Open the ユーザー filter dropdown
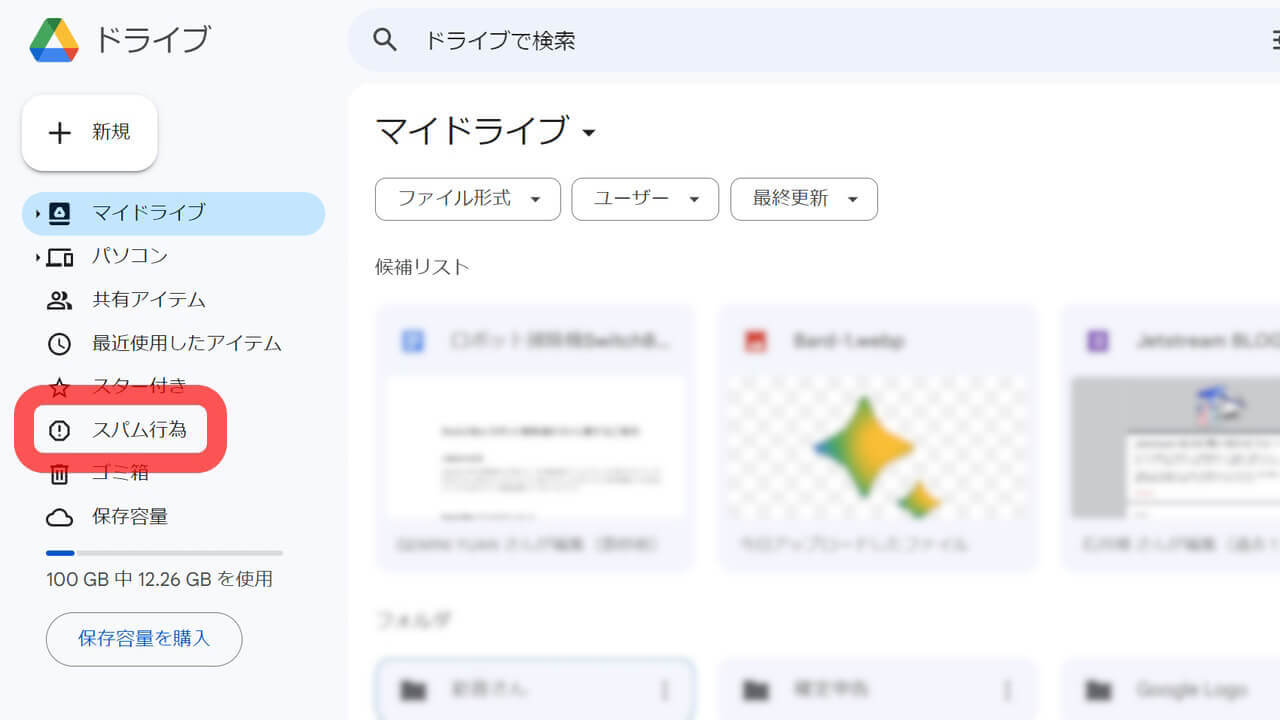Screen dimensions: 1280x720 pyautogui.click(x=645, y=199)
